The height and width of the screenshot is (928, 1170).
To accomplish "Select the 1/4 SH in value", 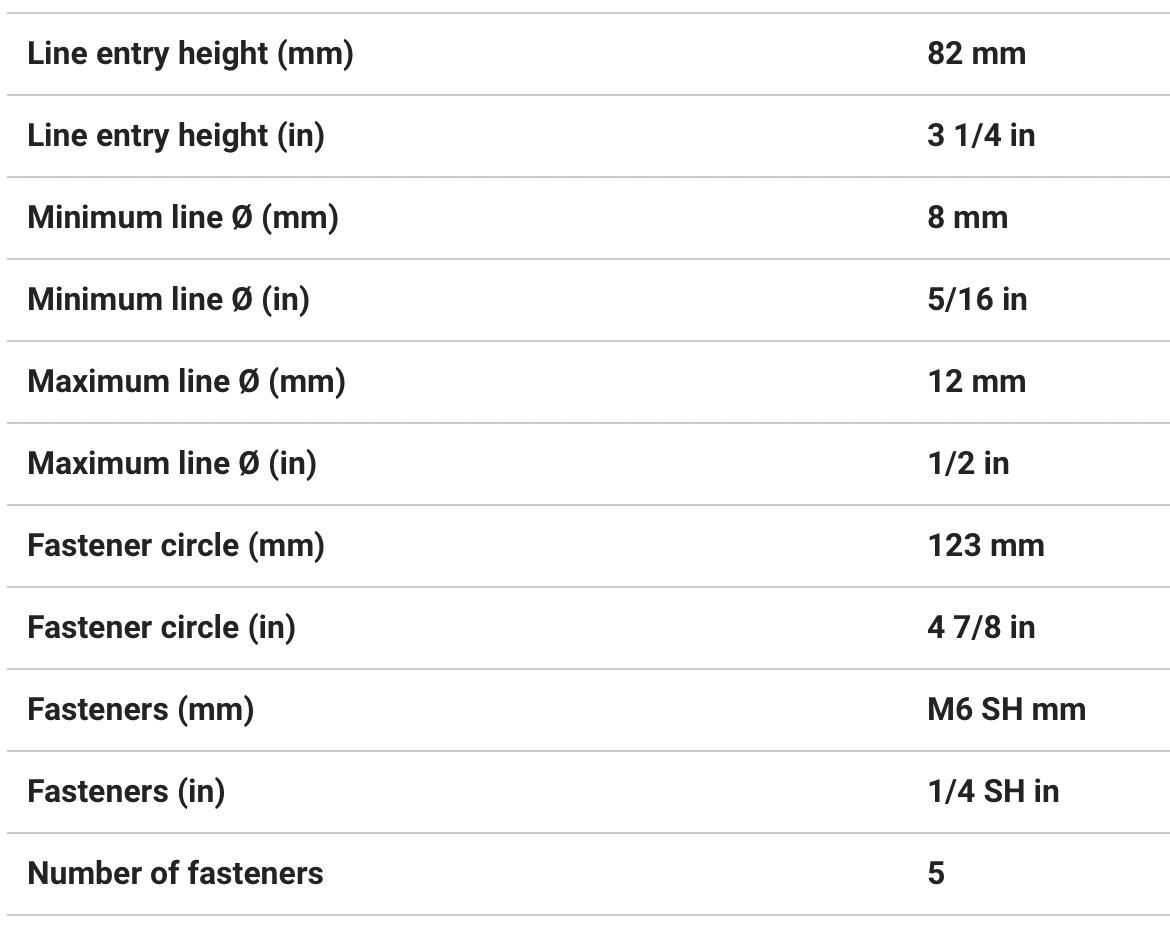I will coord(992,792).
